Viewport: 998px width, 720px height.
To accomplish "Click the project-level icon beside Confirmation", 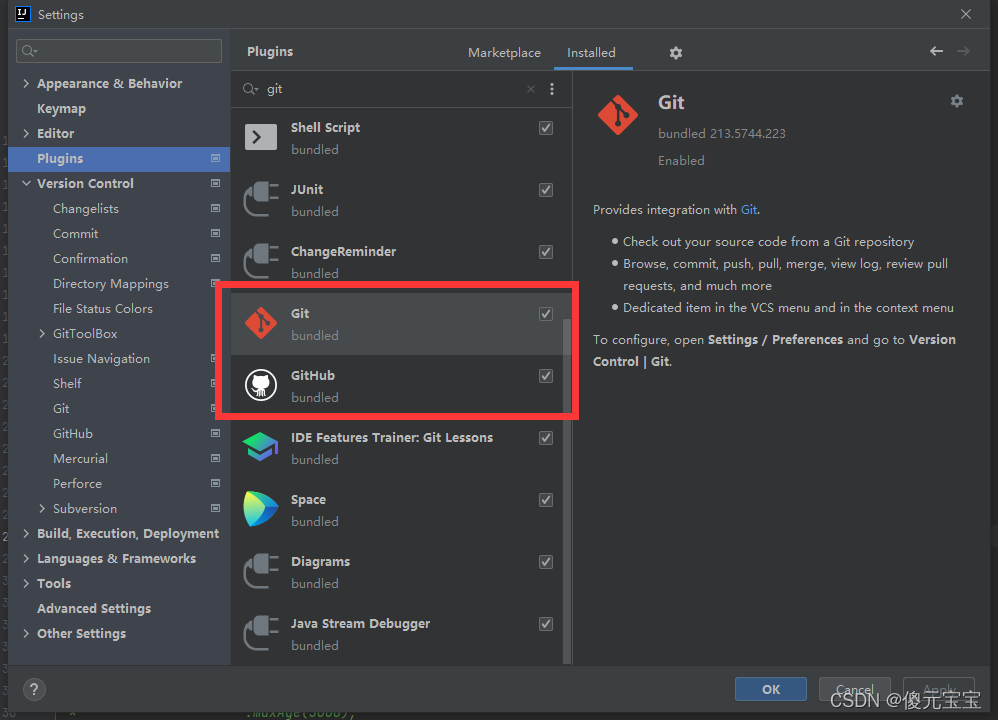I will [216, 258].
